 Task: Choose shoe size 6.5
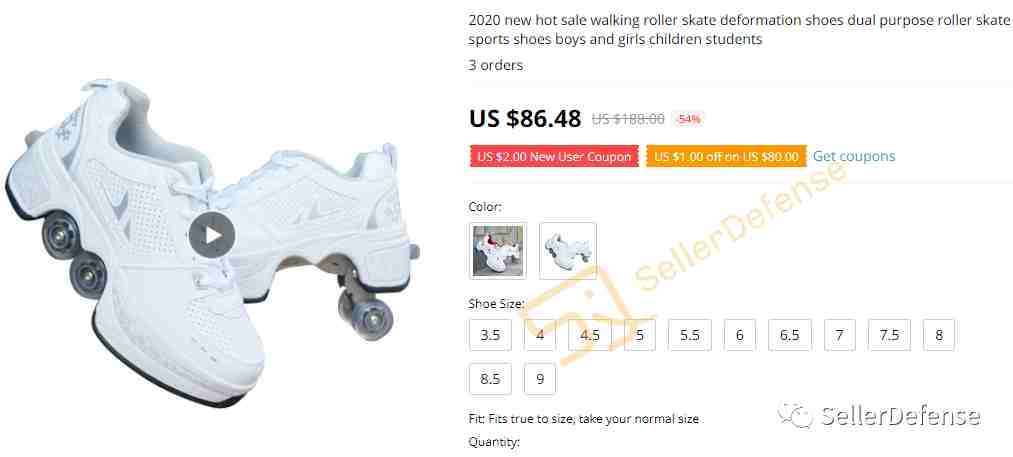click(789, 335)
